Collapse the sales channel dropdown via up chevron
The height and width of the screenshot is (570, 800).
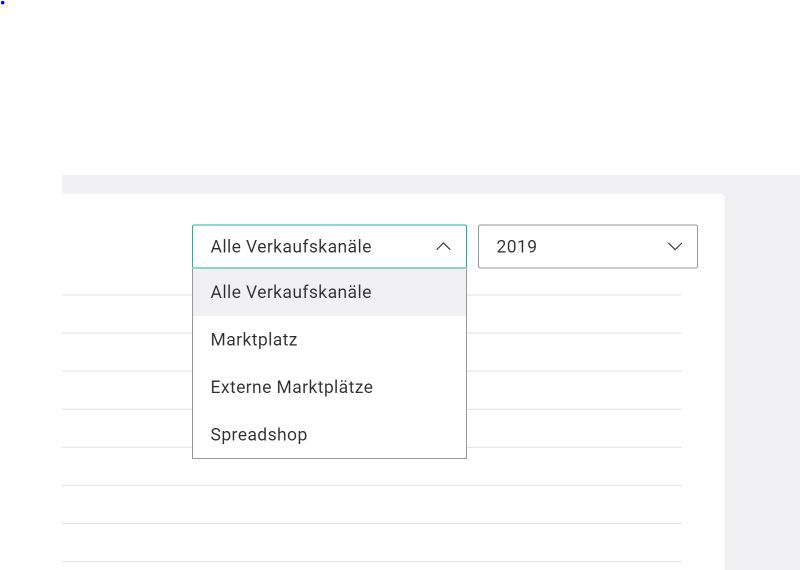(x=444, y=247)
